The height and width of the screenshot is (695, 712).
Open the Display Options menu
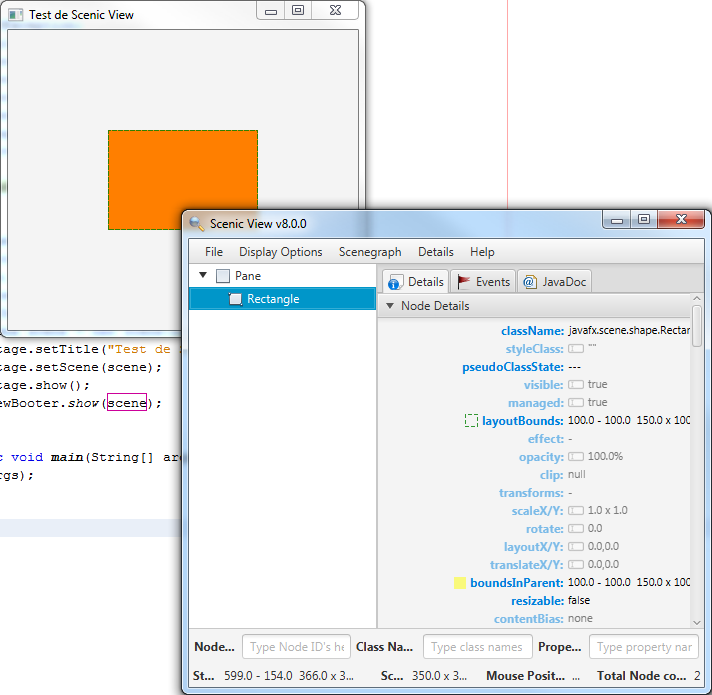(x=280, y=252)
